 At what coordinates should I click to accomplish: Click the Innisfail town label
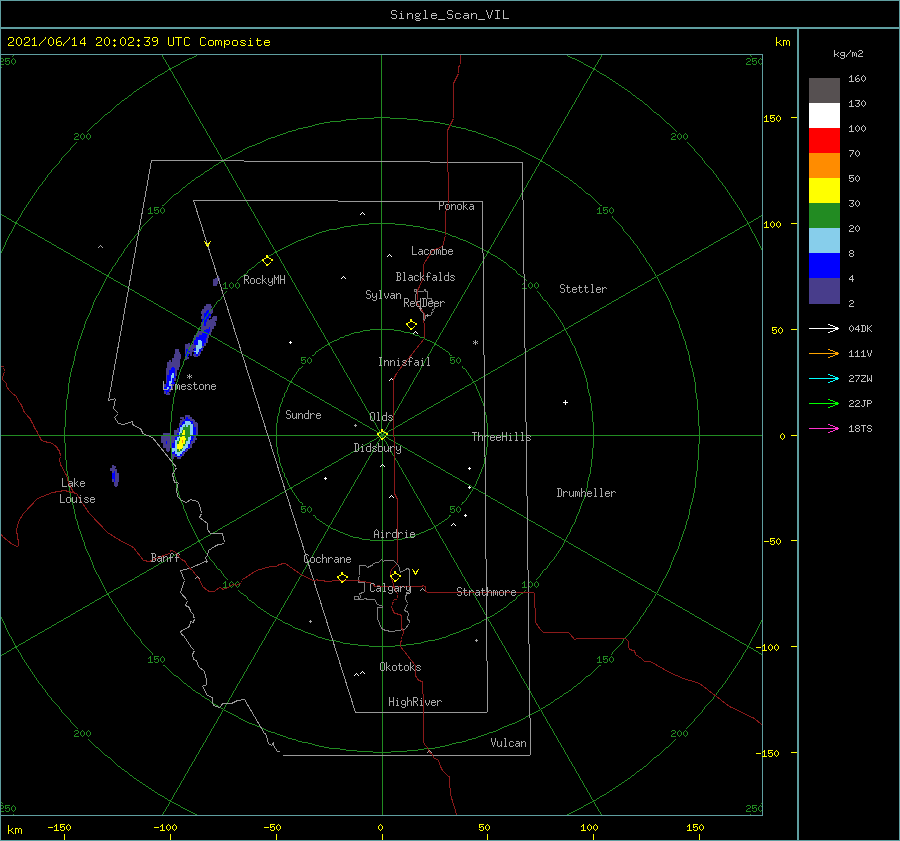point(404,362)
